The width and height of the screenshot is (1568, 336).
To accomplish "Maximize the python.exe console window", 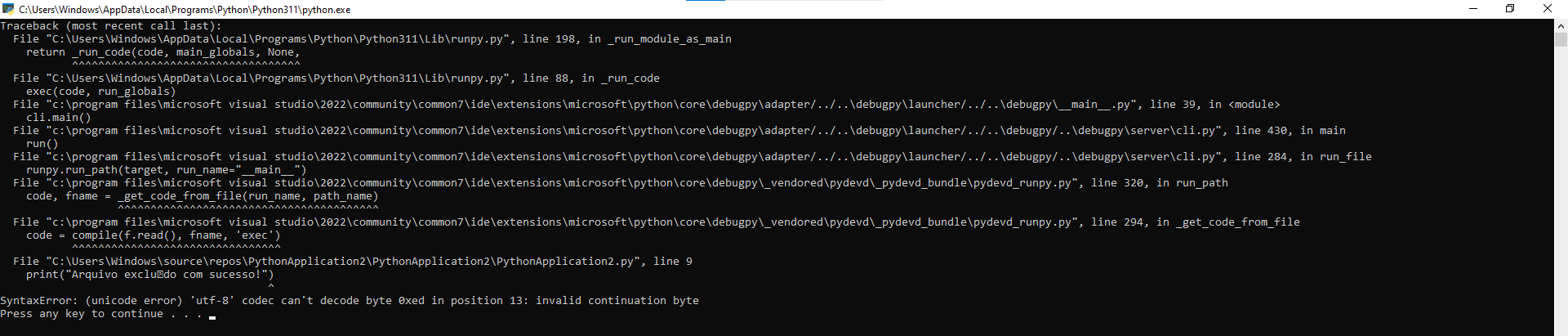I will pyautogui.click(x=1510, y=9).
